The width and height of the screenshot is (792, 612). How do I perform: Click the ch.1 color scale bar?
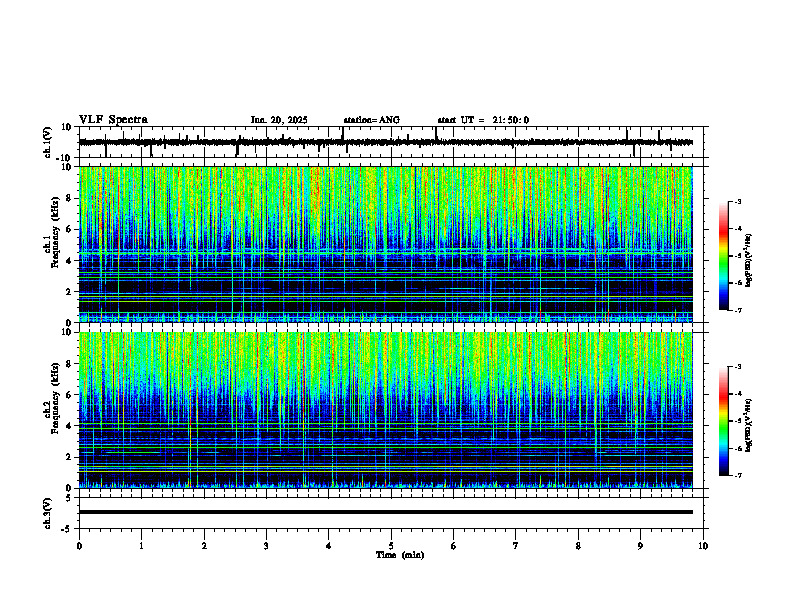(x=724, y=256)
